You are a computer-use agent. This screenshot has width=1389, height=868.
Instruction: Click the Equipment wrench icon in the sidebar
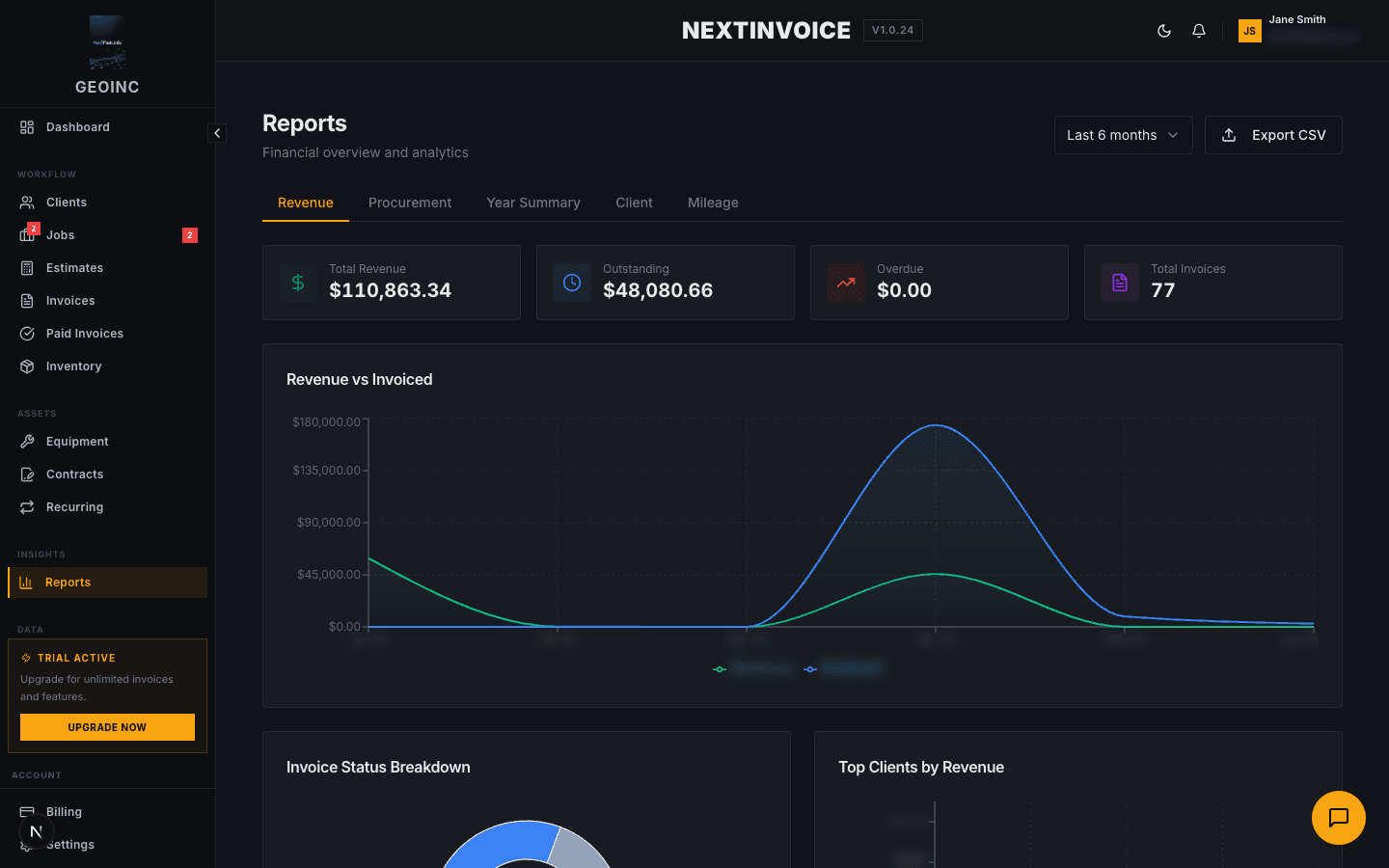click(x=27, y=442)
